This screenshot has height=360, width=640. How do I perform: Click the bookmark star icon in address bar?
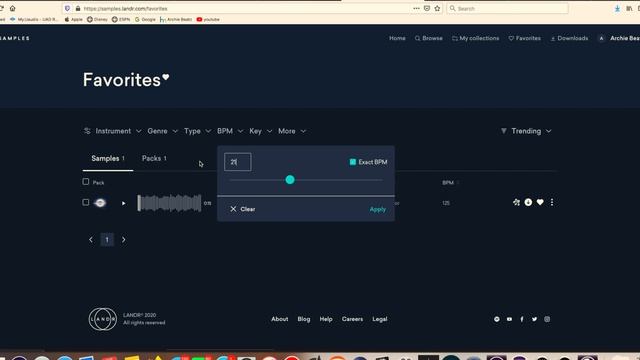(x=437, y=8)
